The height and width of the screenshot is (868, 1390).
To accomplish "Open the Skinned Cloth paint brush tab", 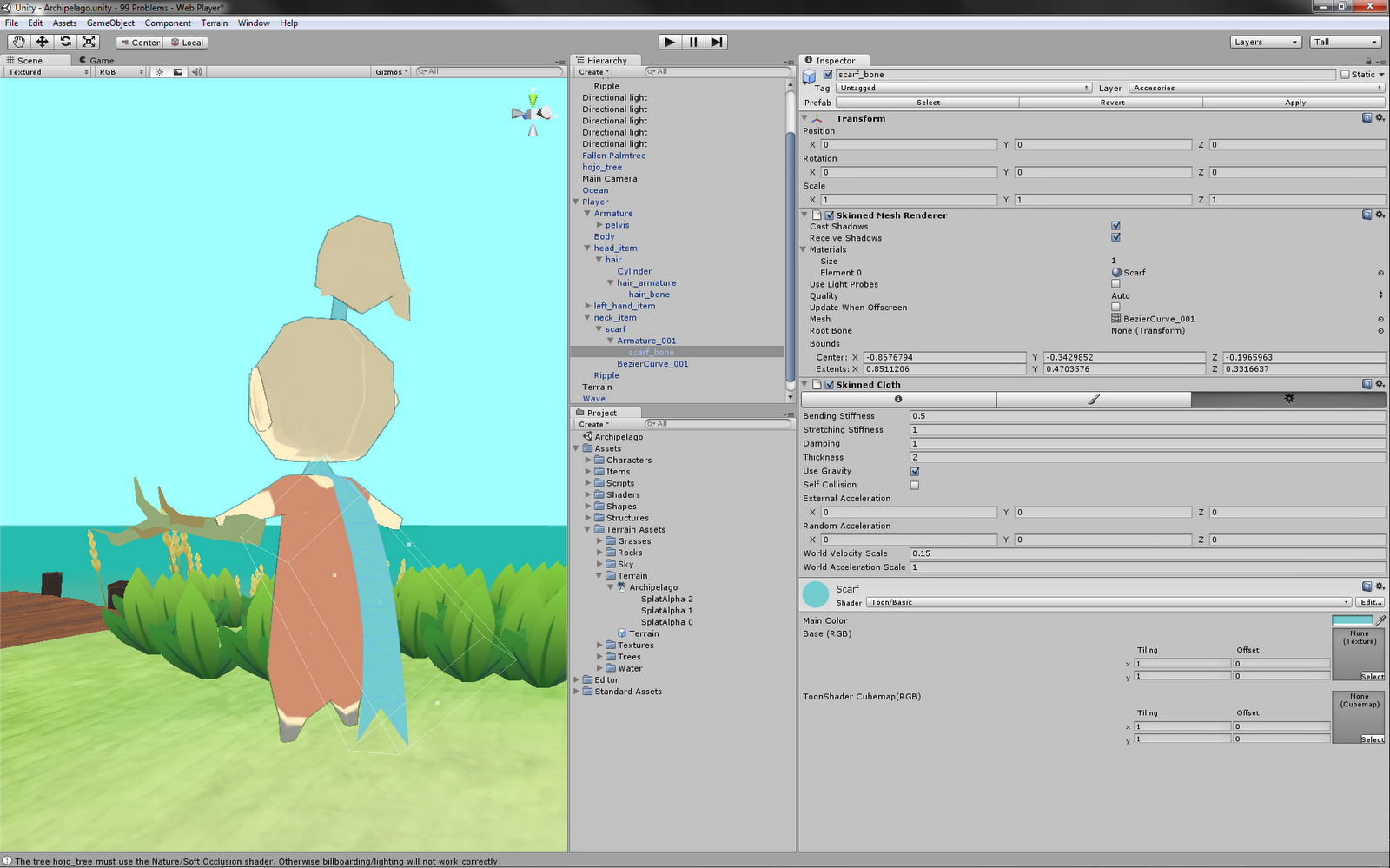I will tap(1093, 399).
